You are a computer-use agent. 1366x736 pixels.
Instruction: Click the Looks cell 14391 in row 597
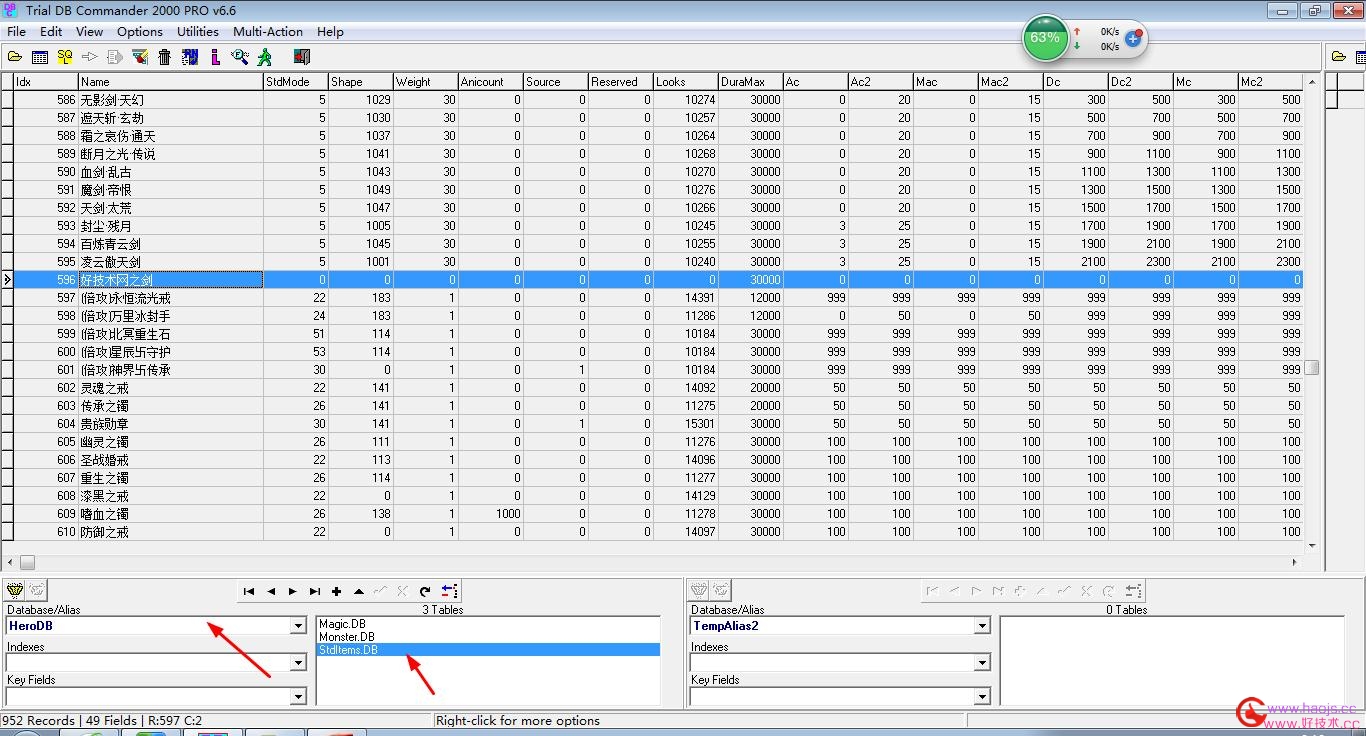click(685, 298)
